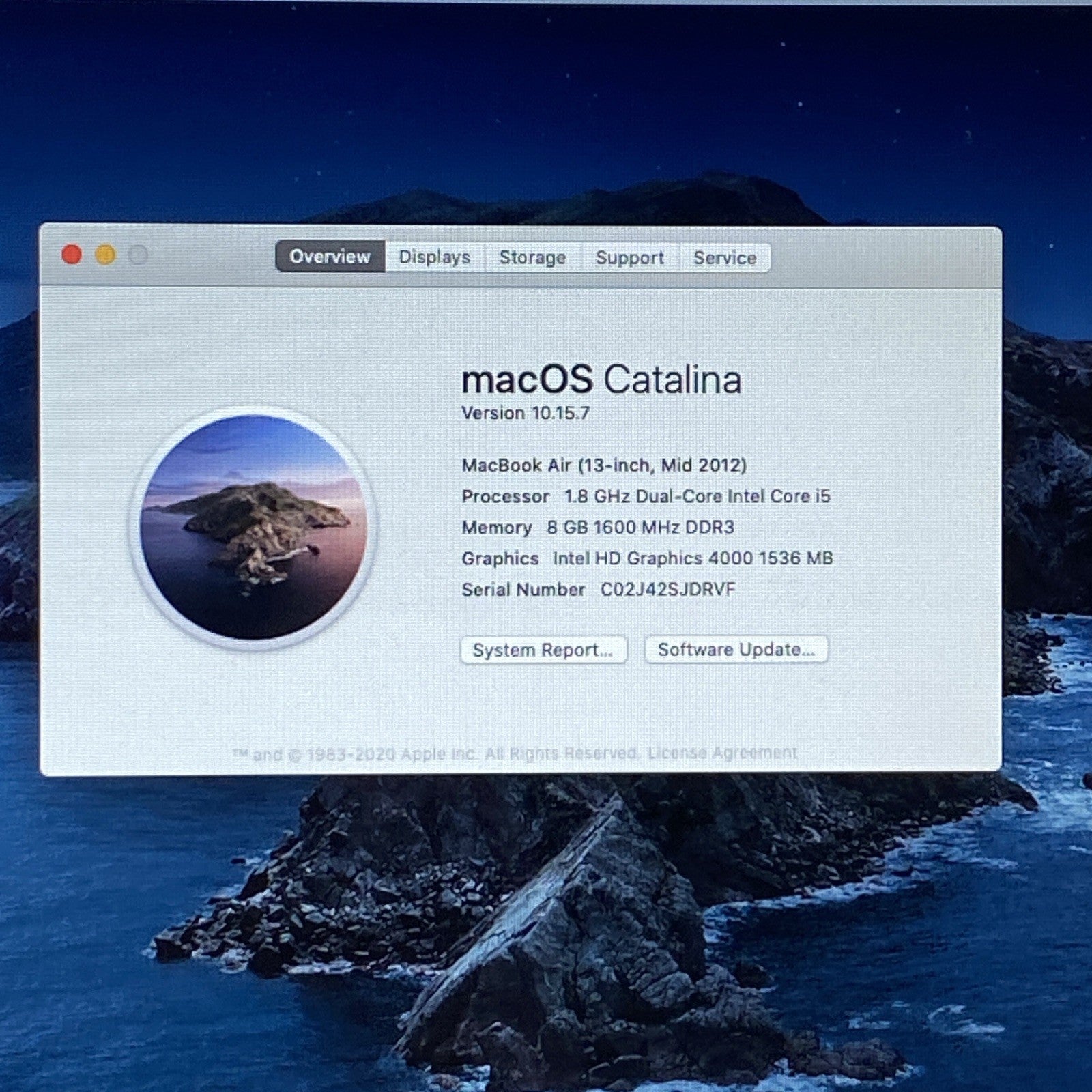The image size is (1092, 1092).
Task: Switch to the Overview tab
Action: 330,257
